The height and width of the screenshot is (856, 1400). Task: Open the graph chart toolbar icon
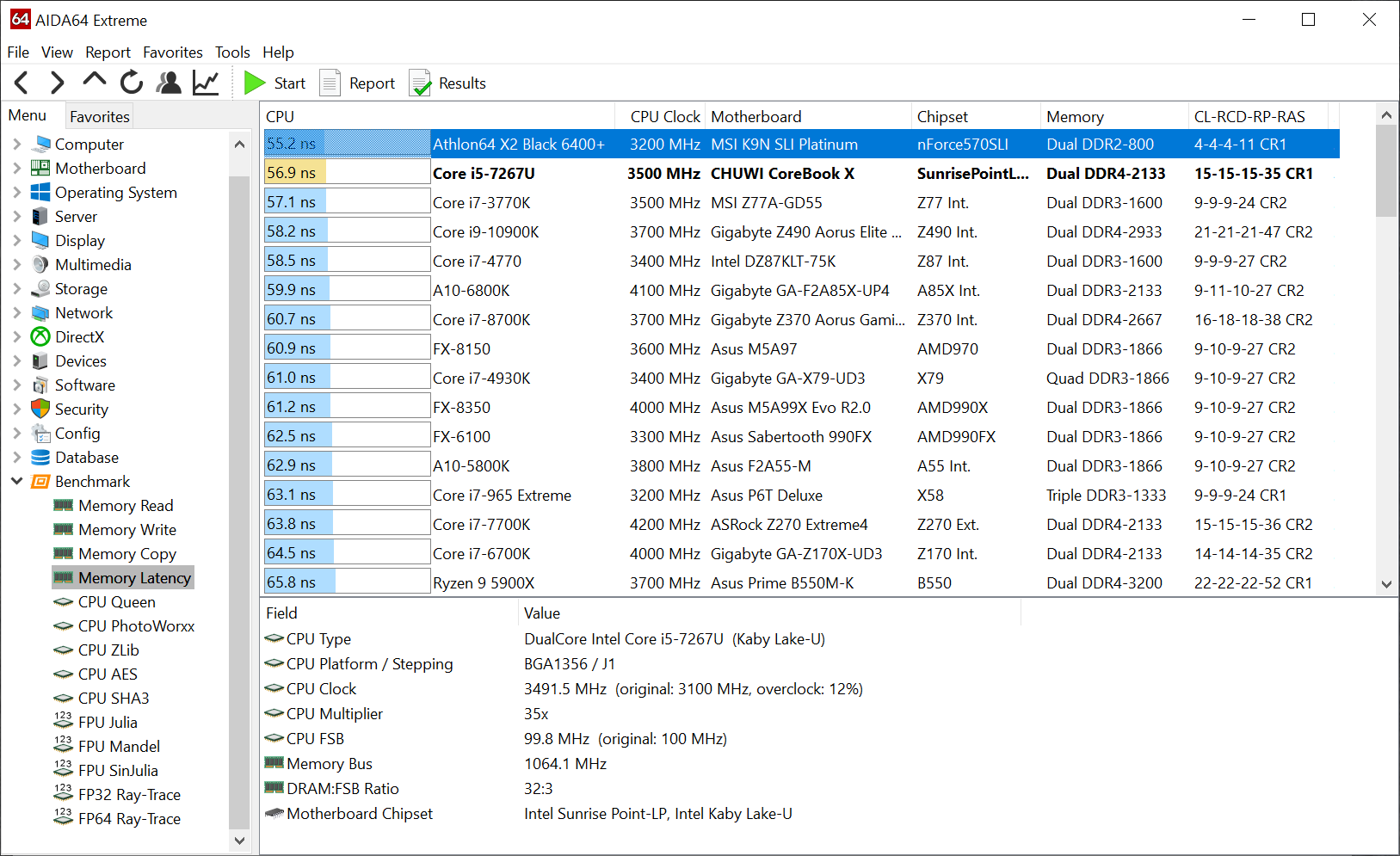206,83
